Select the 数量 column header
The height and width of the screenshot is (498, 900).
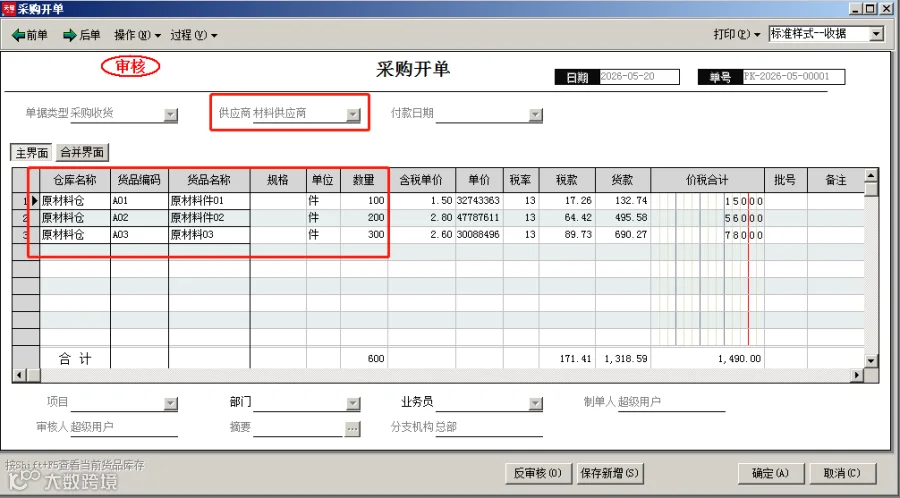tap(364, 180)
